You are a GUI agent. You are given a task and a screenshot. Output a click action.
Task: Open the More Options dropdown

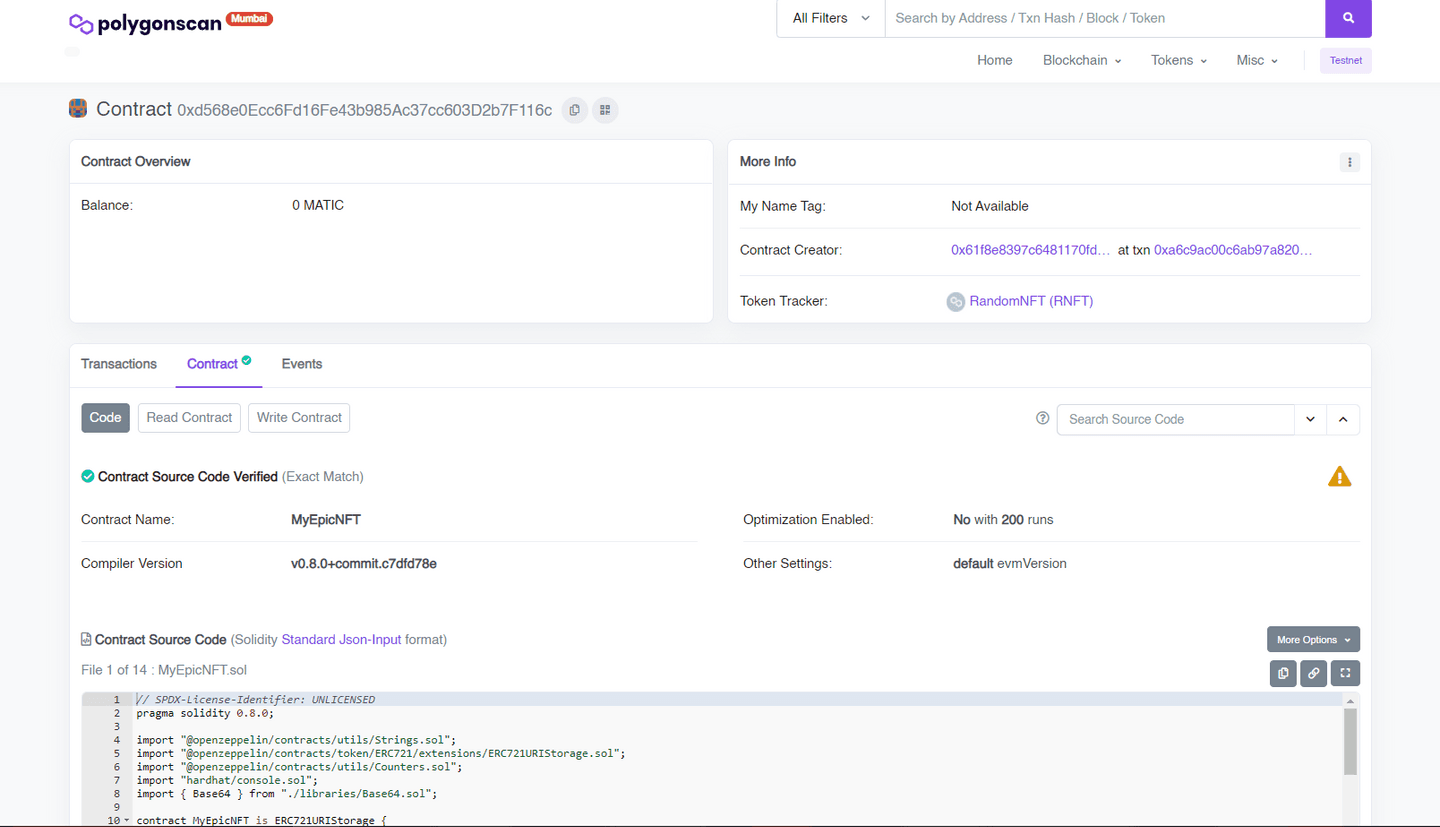pos(1313,640)
